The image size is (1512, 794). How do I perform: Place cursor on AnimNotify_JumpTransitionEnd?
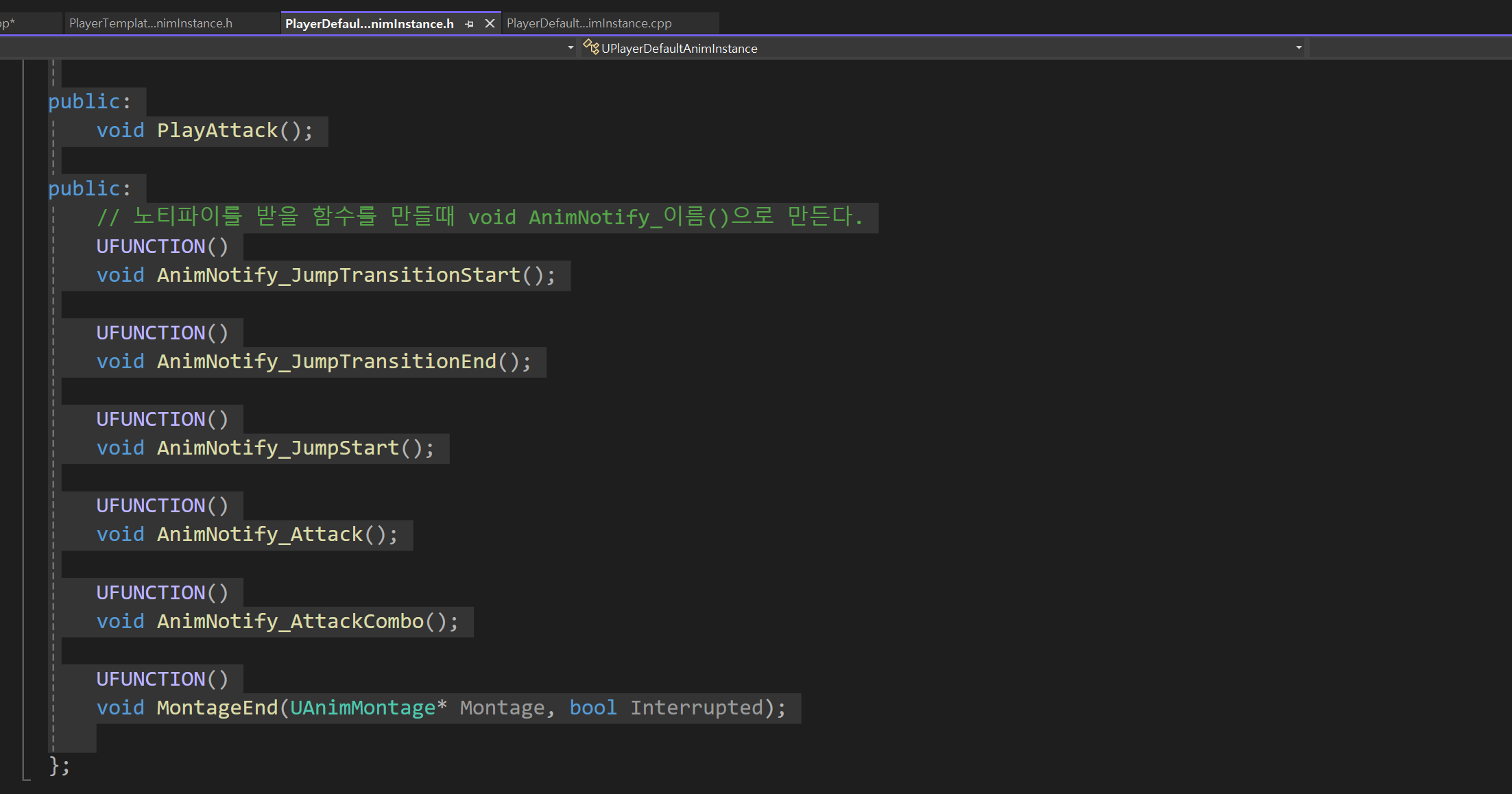(326, 361)
